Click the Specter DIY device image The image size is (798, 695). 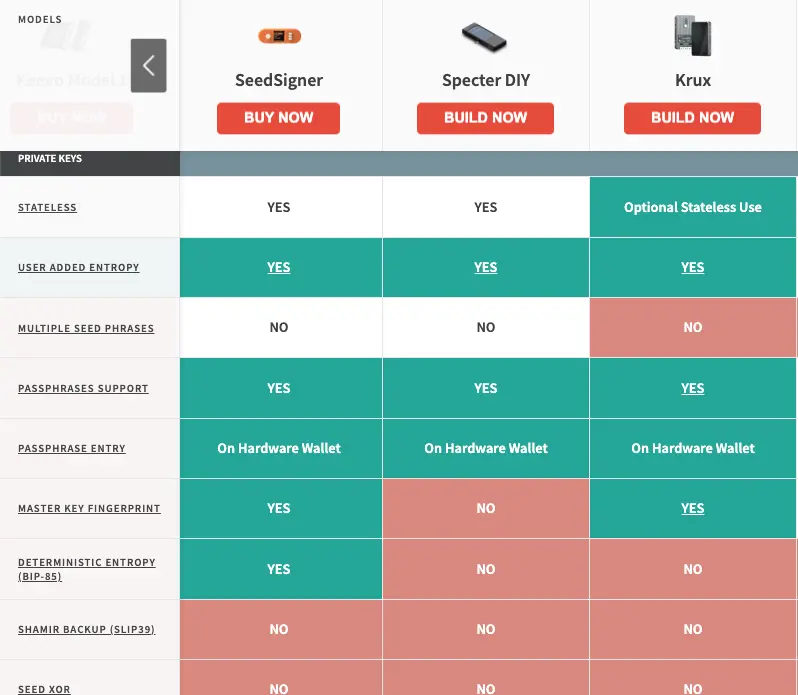(x=485, y=38)
